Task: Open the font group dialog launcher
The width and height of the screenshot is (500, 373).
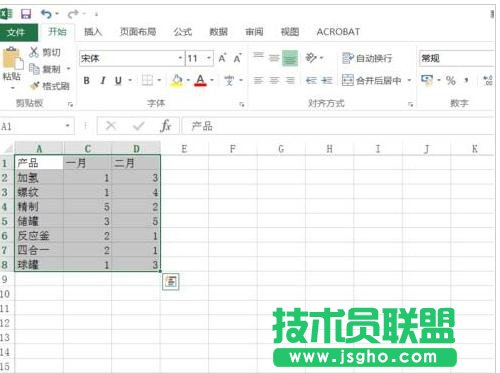Action: click(x=242, y=104)
